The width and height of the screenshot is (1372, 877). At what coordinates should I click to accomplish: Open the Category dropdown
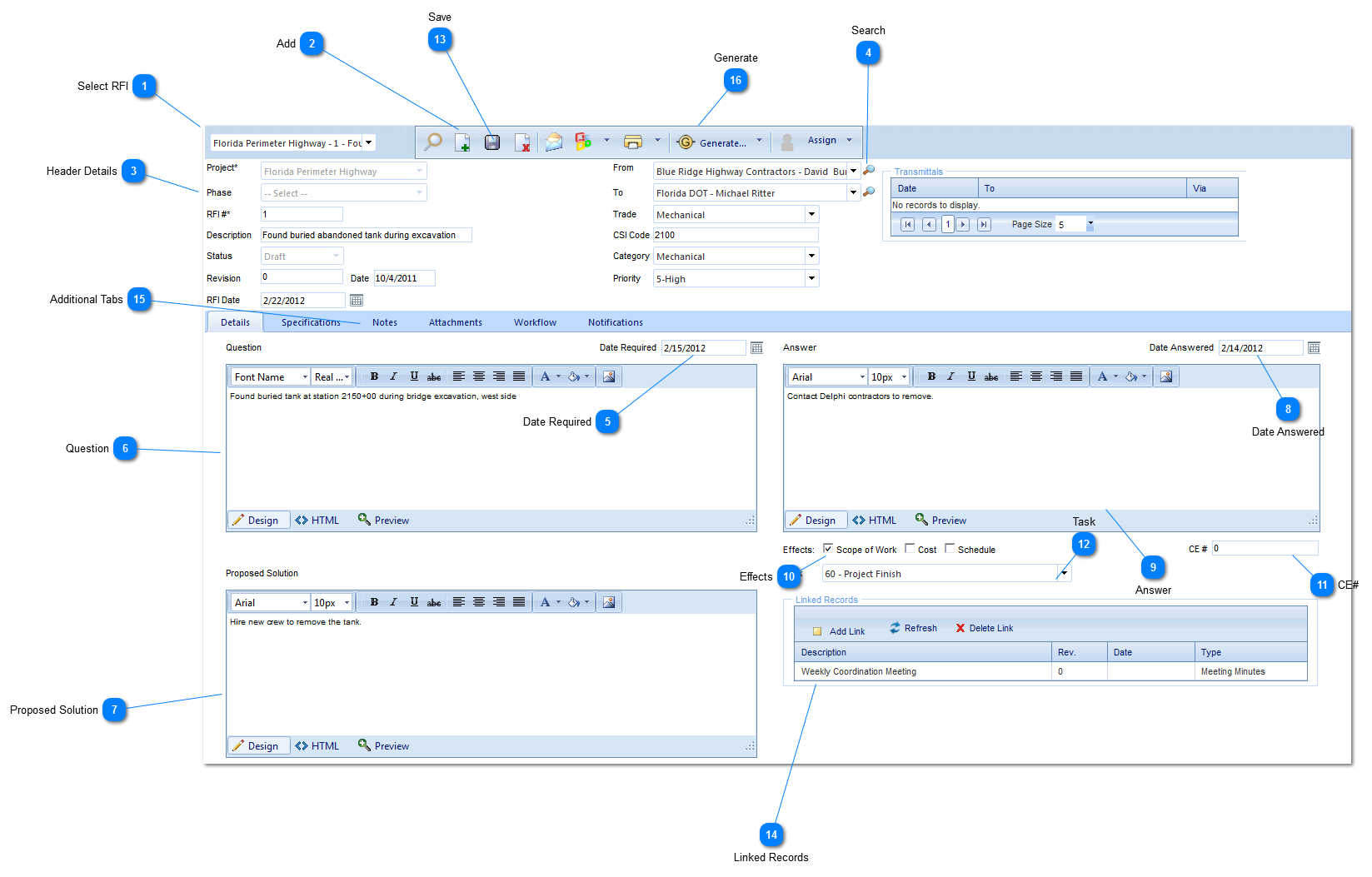(x=812, y=256)
